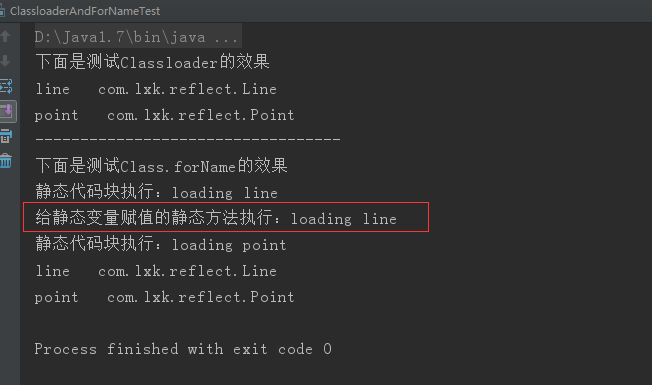Expand the folded D:\Java1.7\bin\java command
Screen dimensions: 652x385
[137, 37]
